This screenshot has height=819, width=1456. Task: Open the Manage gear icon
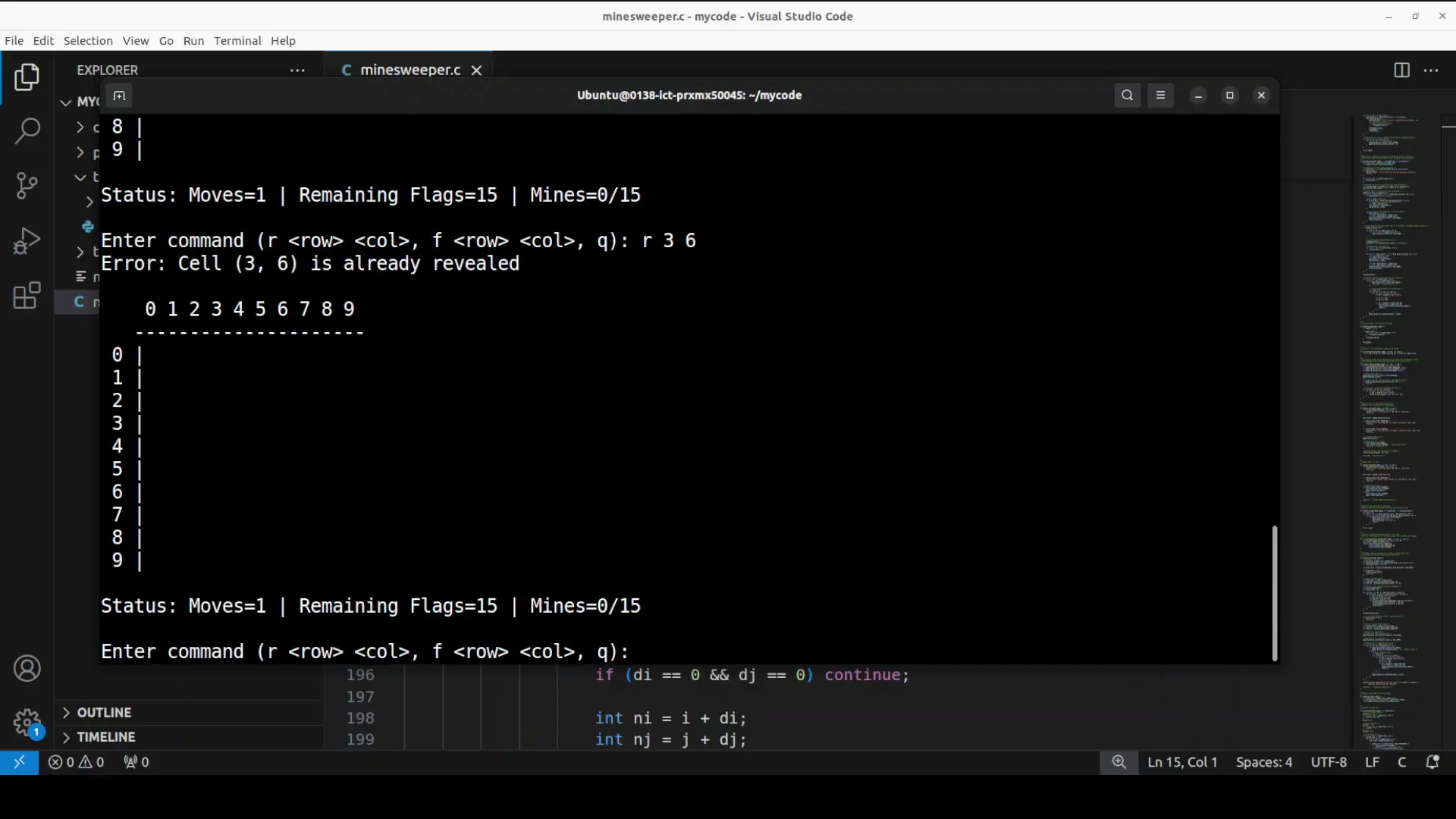point(27,722)
